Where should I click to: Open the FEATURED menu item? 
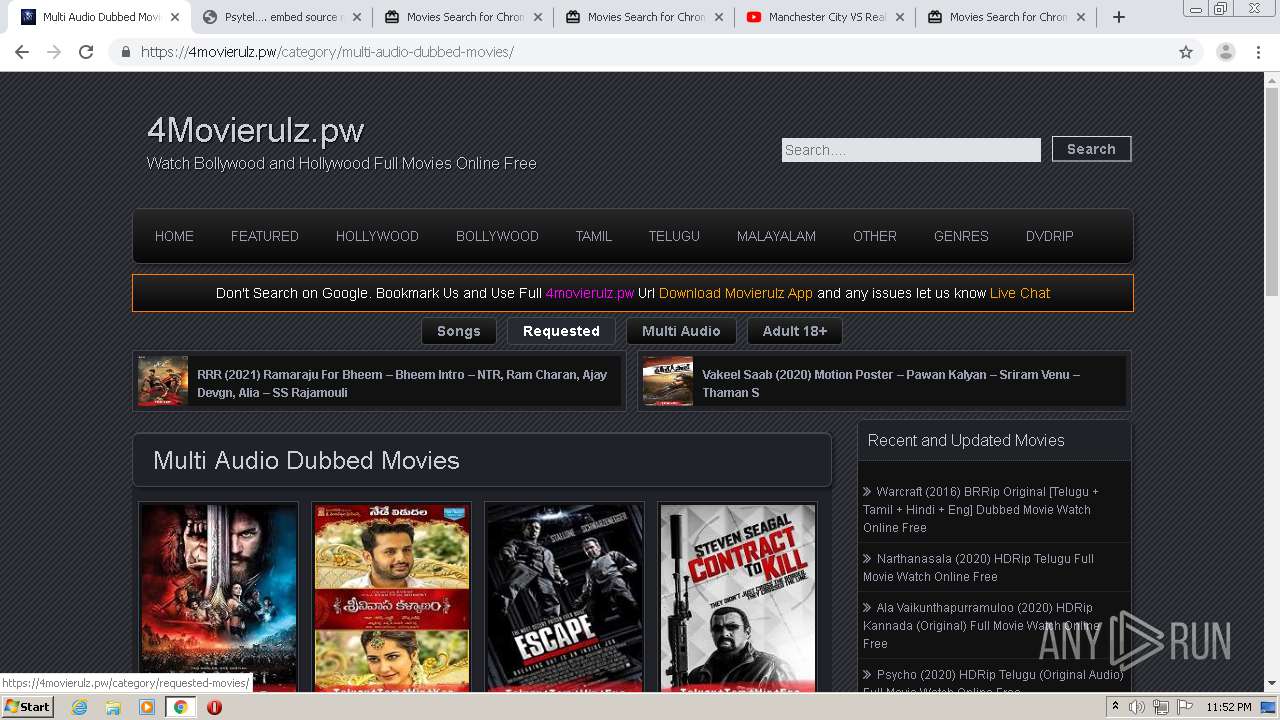click(x=265, y=236)
